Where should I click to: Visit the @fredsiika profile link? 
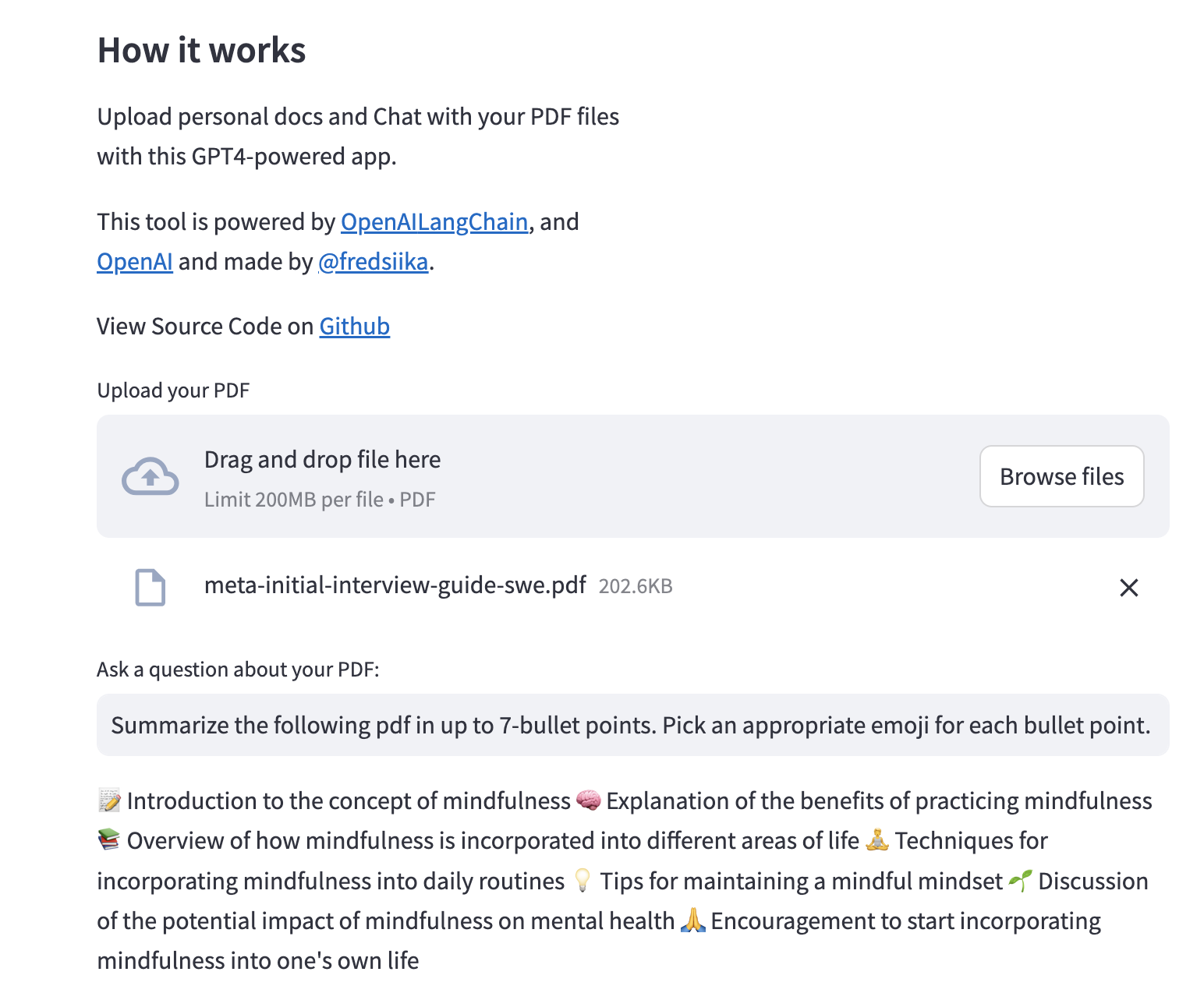(374, 262)
